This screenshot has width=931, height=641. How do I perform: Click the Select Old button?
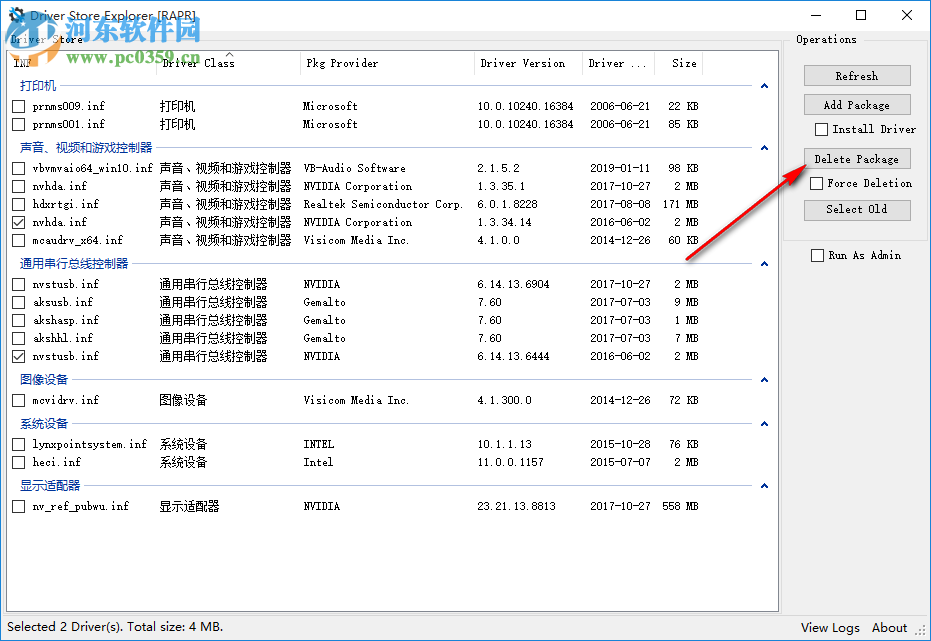pyautogui.click(x=856, y=210)
